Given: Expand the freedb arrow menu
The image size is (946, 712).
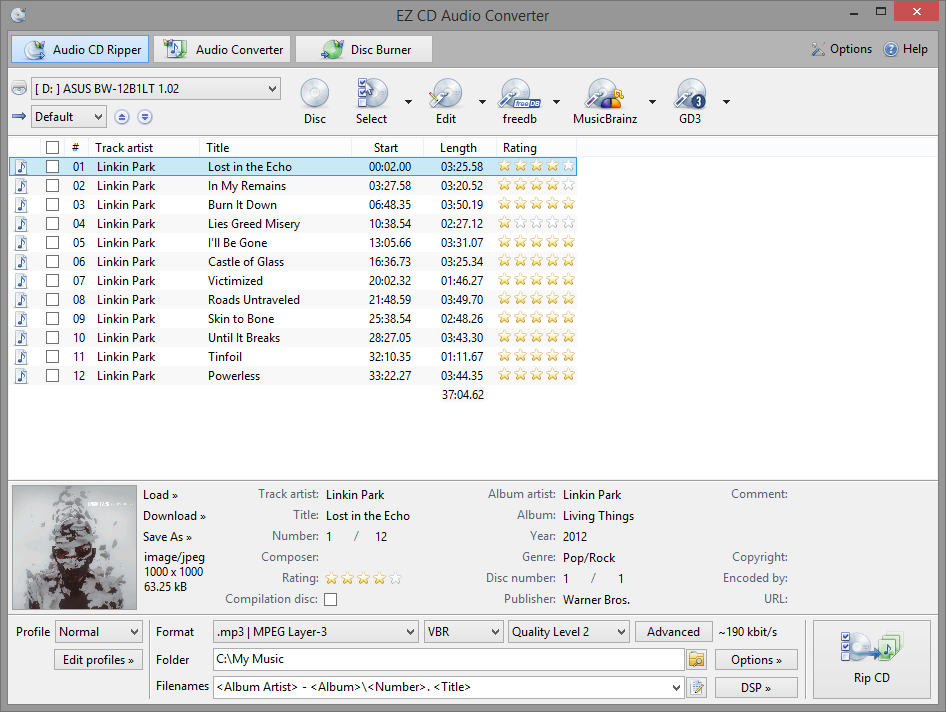Looking at the screenshot, I should 556,101.
